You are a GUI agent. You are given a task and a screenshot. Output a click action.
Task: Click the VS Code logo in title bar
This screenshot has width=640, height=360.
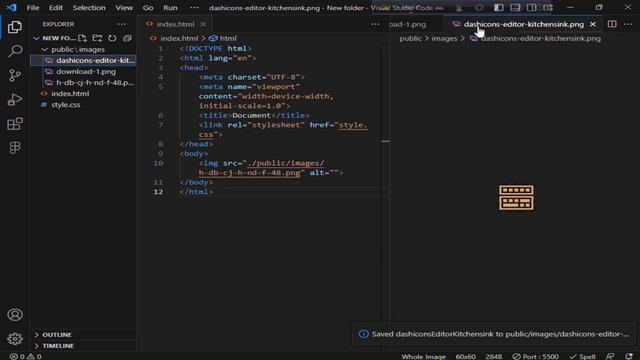click(x=11, y=7)
